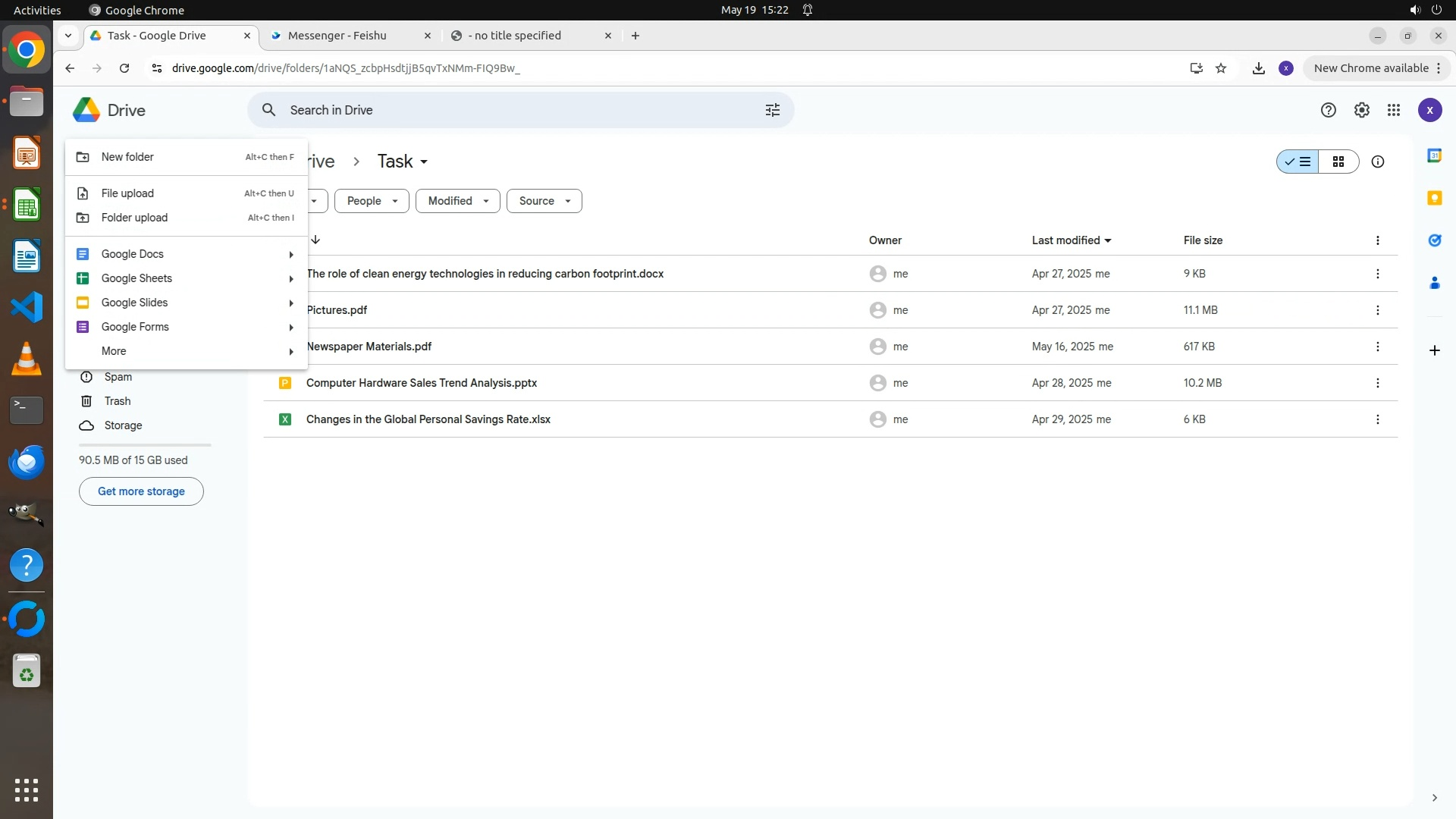Click the Google apps grid icon
The image size is (1456, 819).
point(1393,110)
